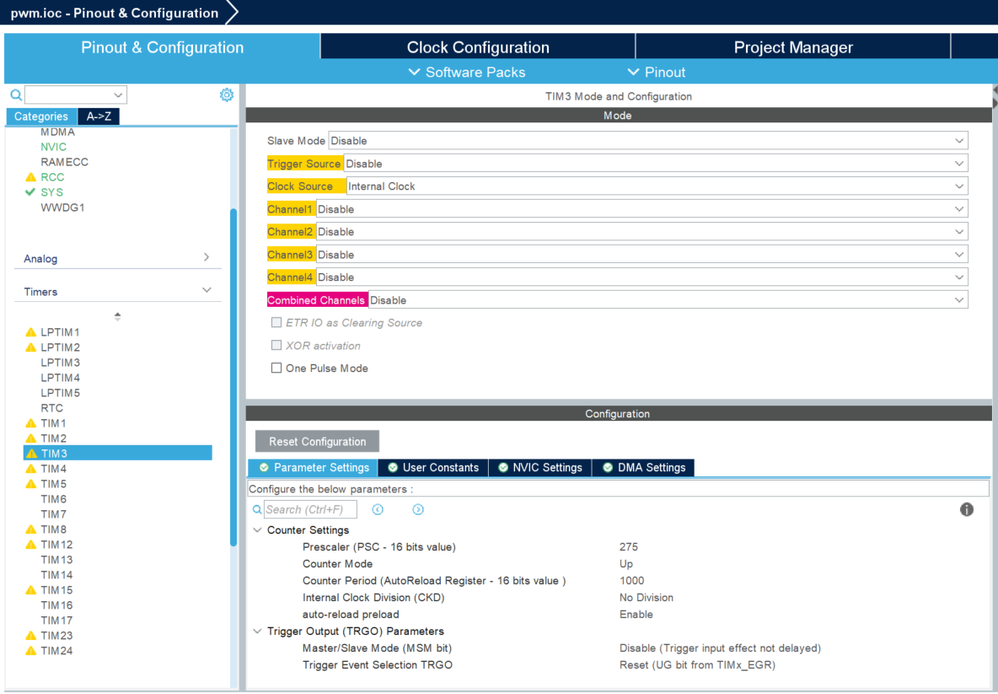
Task: Select the Parameter Settings tab
Action: coord(313,467)
